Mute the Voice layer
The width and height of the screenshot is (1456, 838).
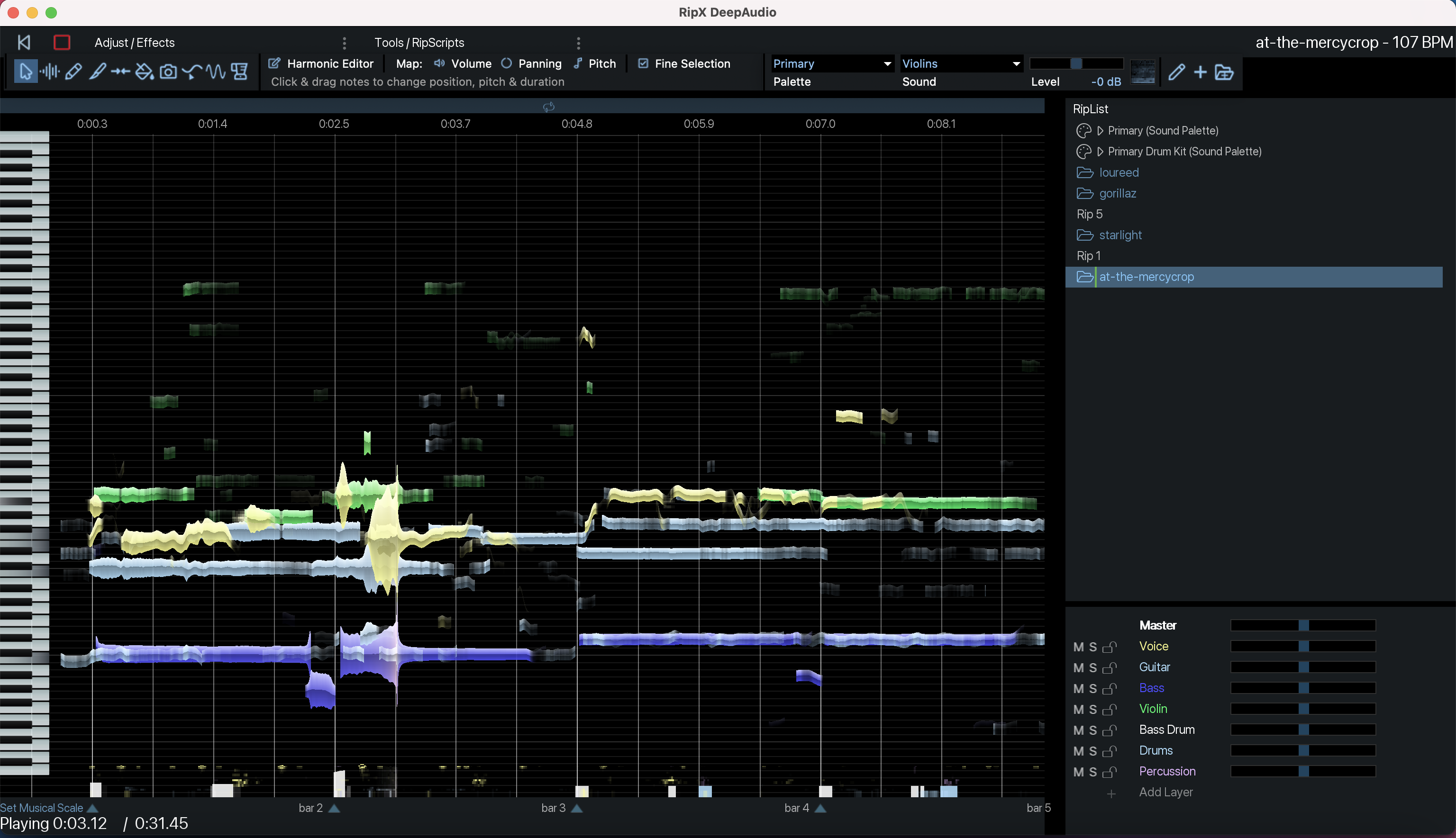[1078, 647]
